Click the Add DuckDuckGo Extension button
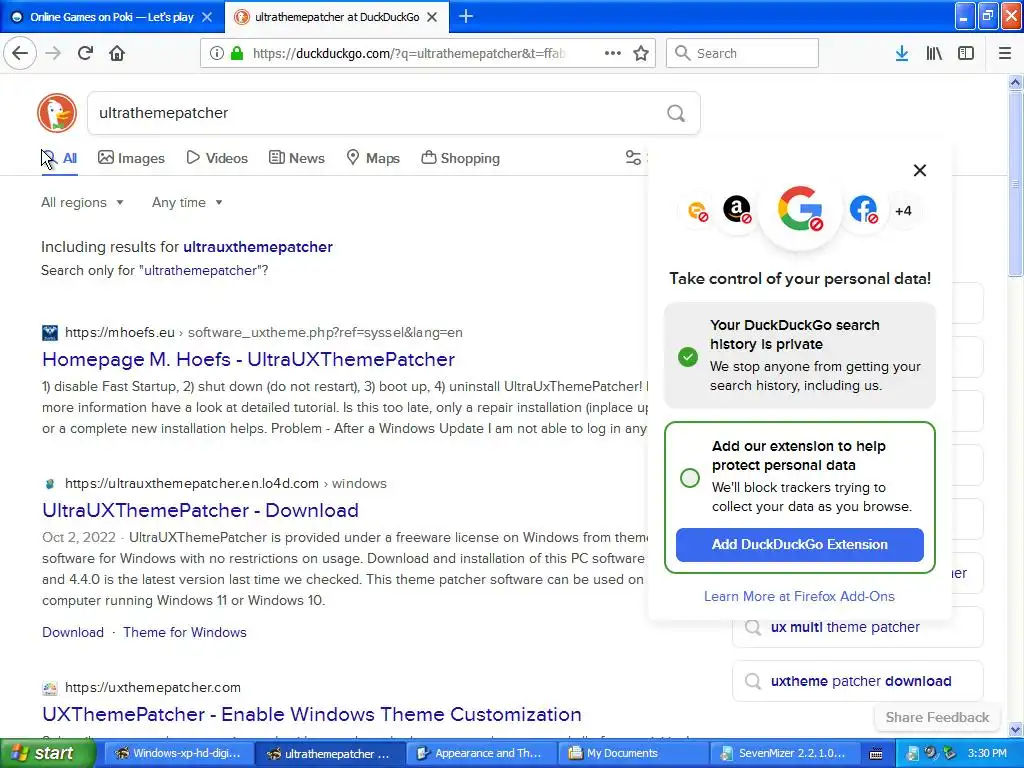 pyautogui.click(x=799, y=545)
